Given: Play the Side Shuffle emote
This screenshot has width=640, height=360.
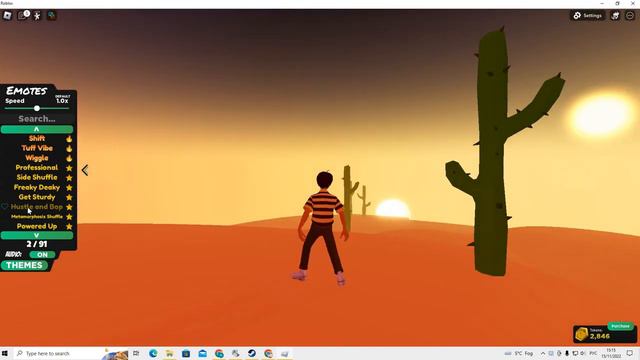Looking at the screenshot, I should 37,178.
